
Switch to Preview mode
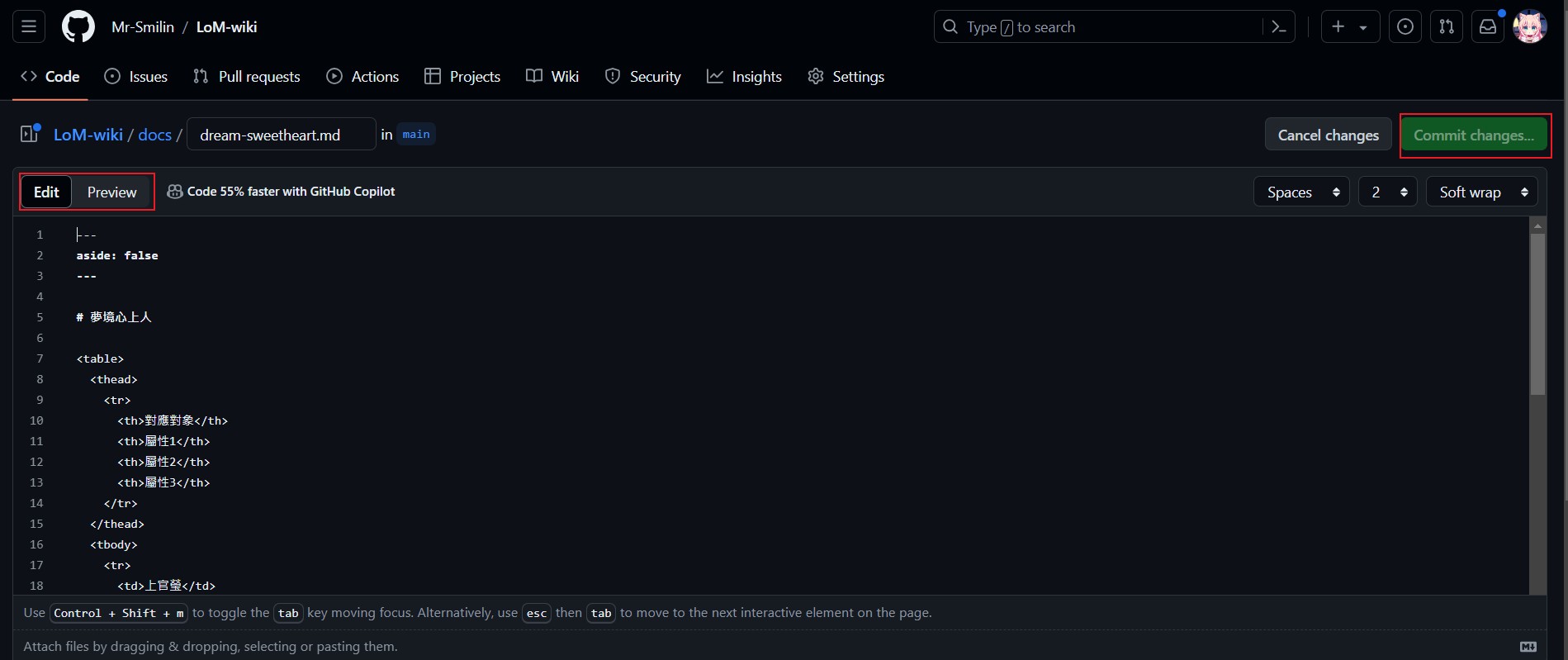(x=111, y=192)
